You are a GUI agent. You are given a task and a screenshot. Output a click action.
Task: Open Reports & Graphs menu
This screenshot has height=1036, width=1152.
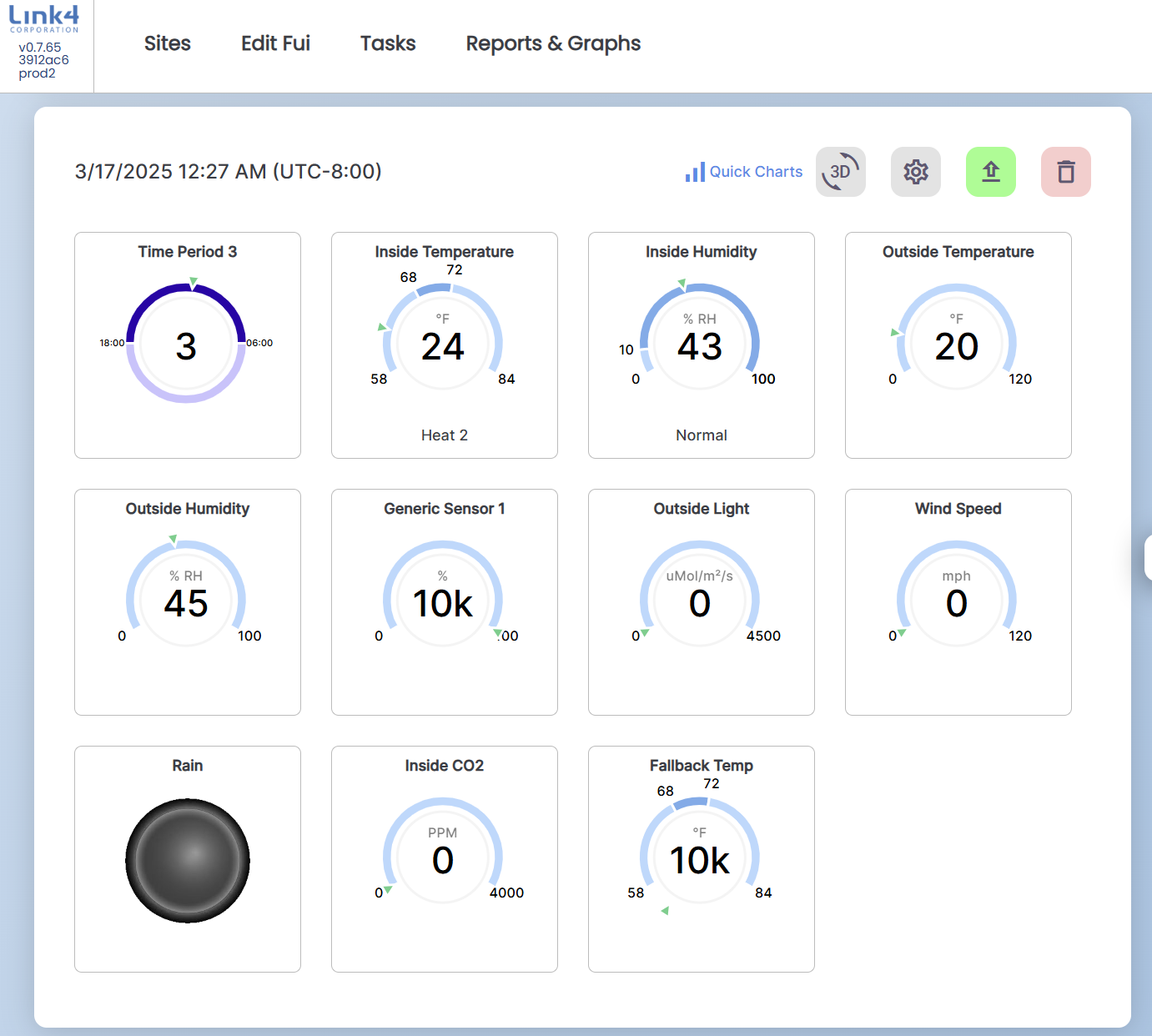553,43
